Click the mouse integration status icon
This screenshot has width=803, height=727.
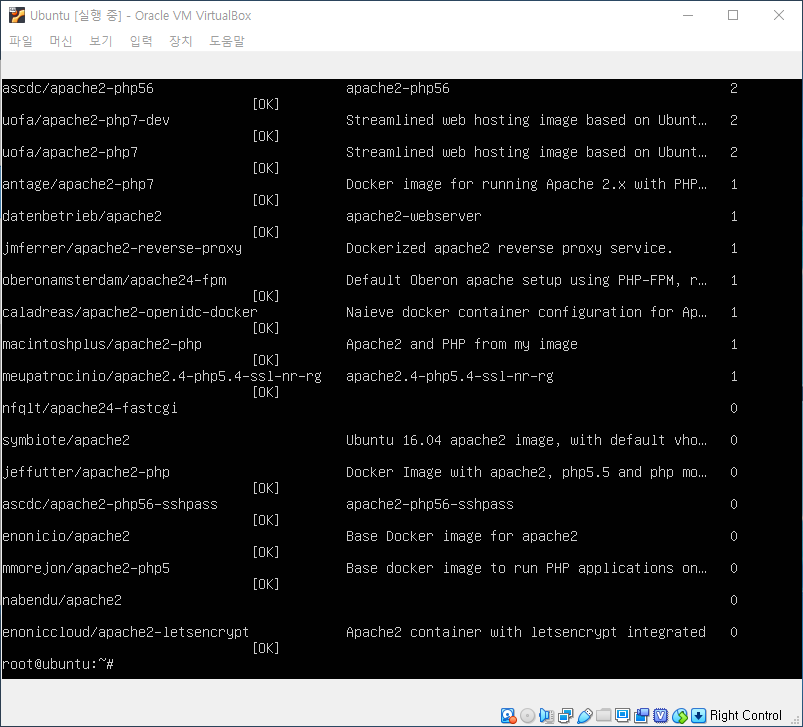point(680,715)
